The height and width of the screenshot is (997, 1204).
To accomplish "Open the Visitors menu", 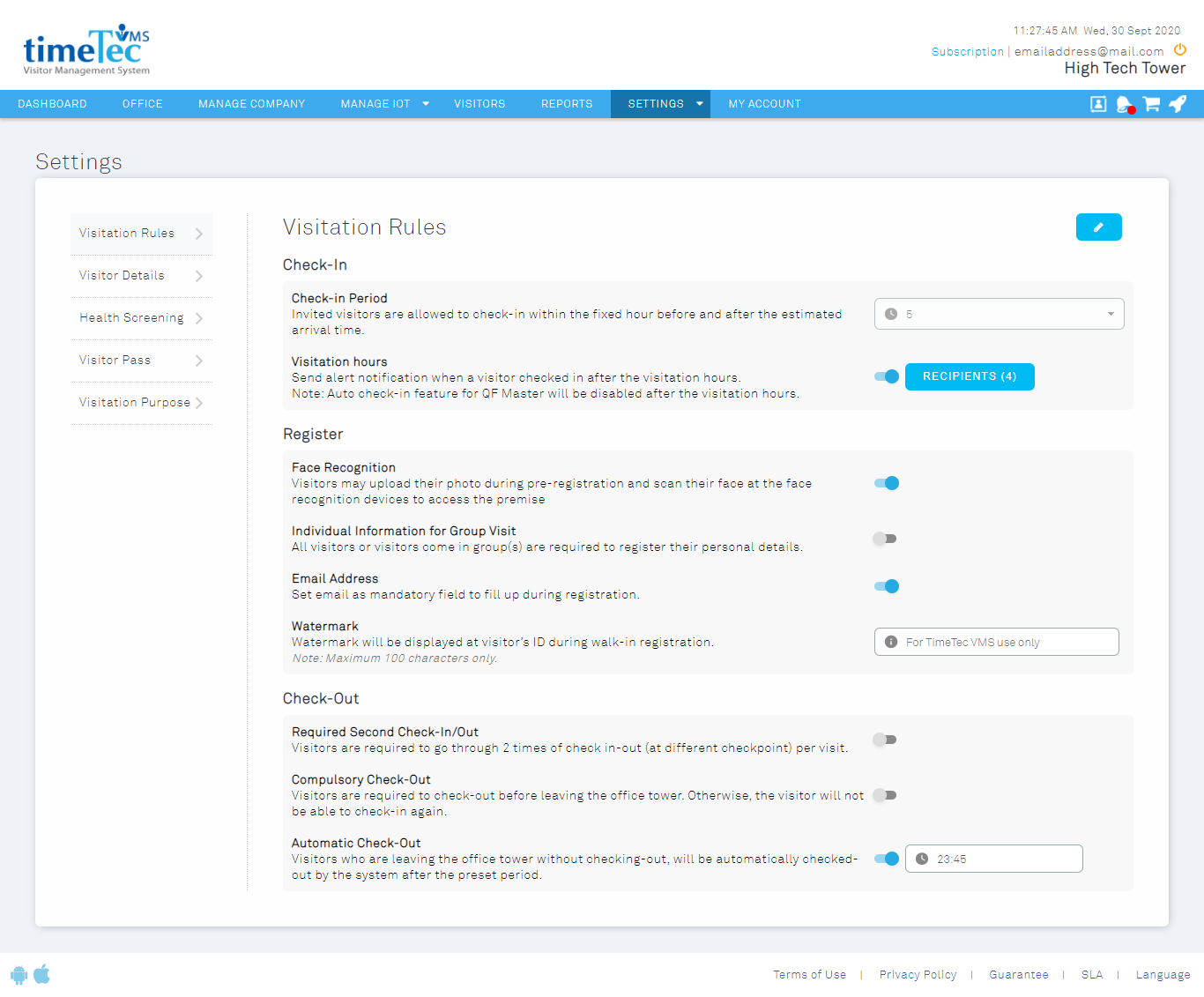I will (479, 104).
